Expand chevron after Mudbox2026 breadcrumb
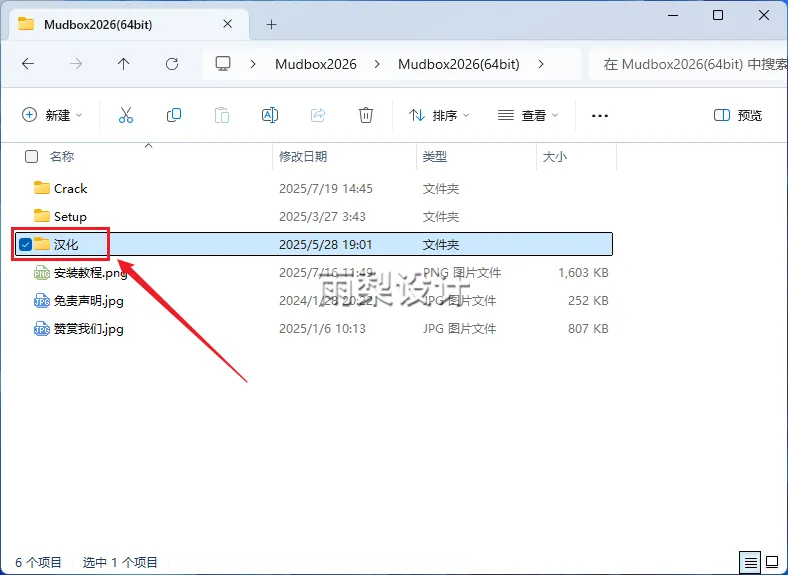 point(377,64)
